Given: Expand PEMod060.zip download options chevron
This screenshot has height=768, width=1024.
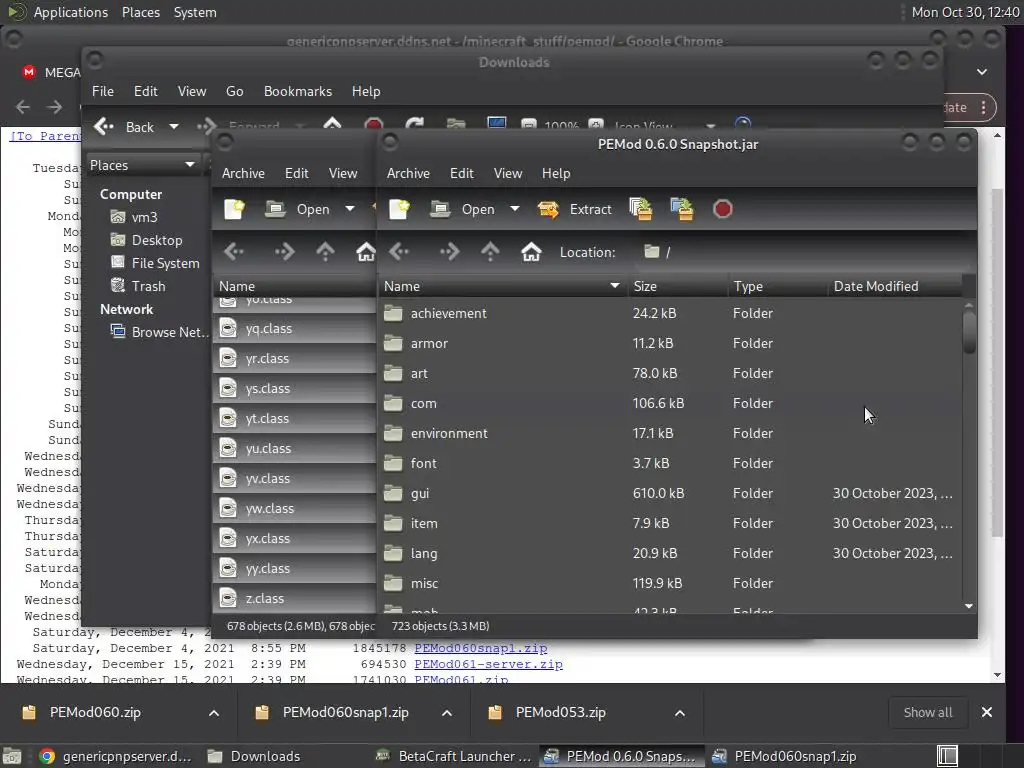Looking at the screenshot, I should 214,713.
